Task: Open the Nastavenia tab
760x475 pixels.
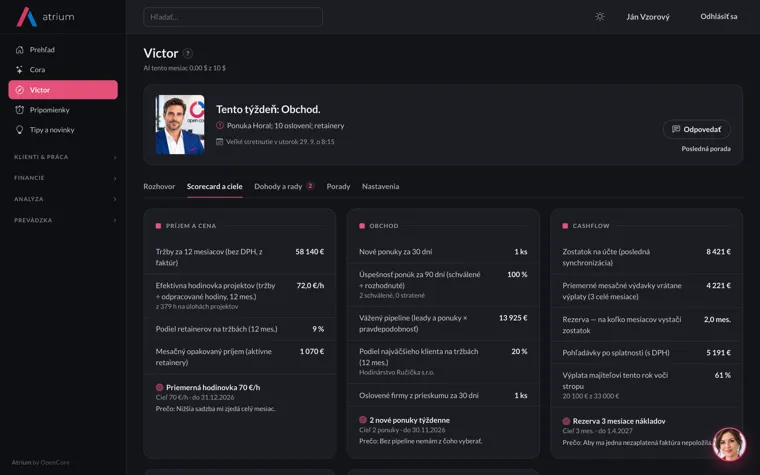Action: click(380, 187)
